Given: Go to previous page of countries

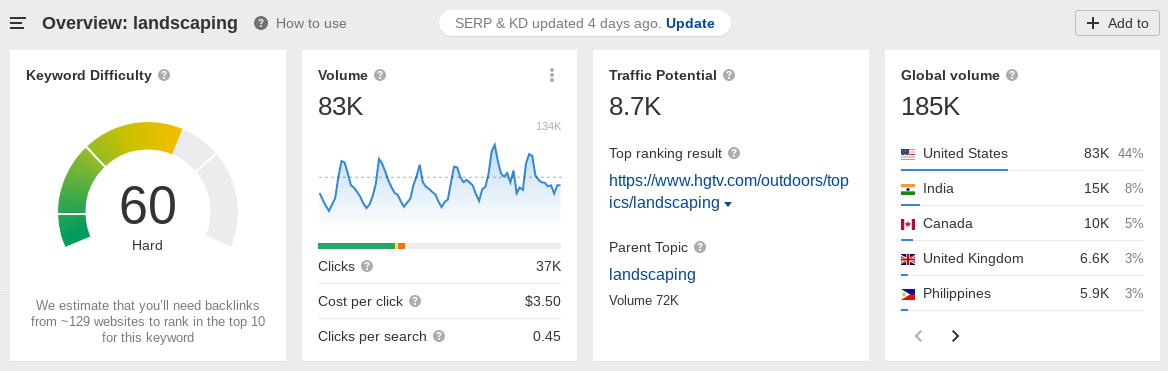Looking at the screenshot, I should [x=919, y=336].
